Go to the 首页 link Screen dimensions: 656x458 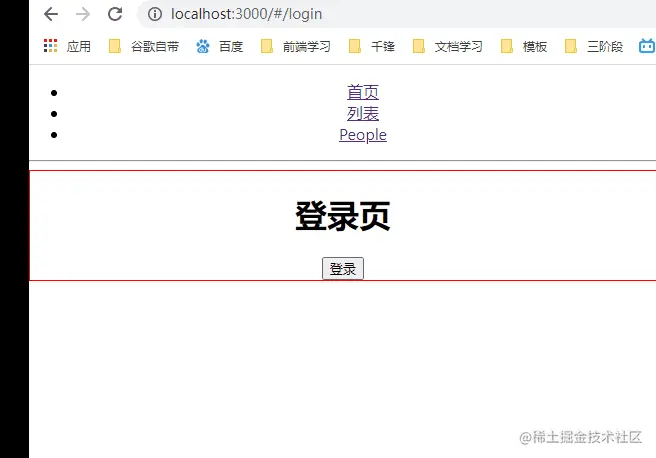(x=363, y=92)
